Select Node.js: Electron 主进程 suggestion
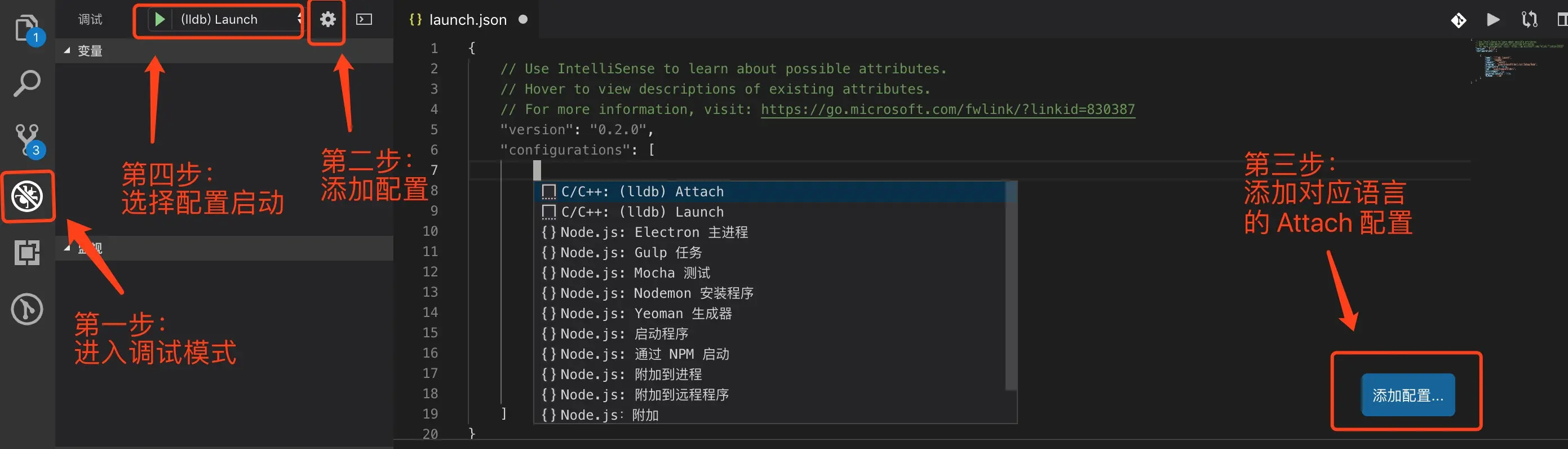 (x=770, y=232)
